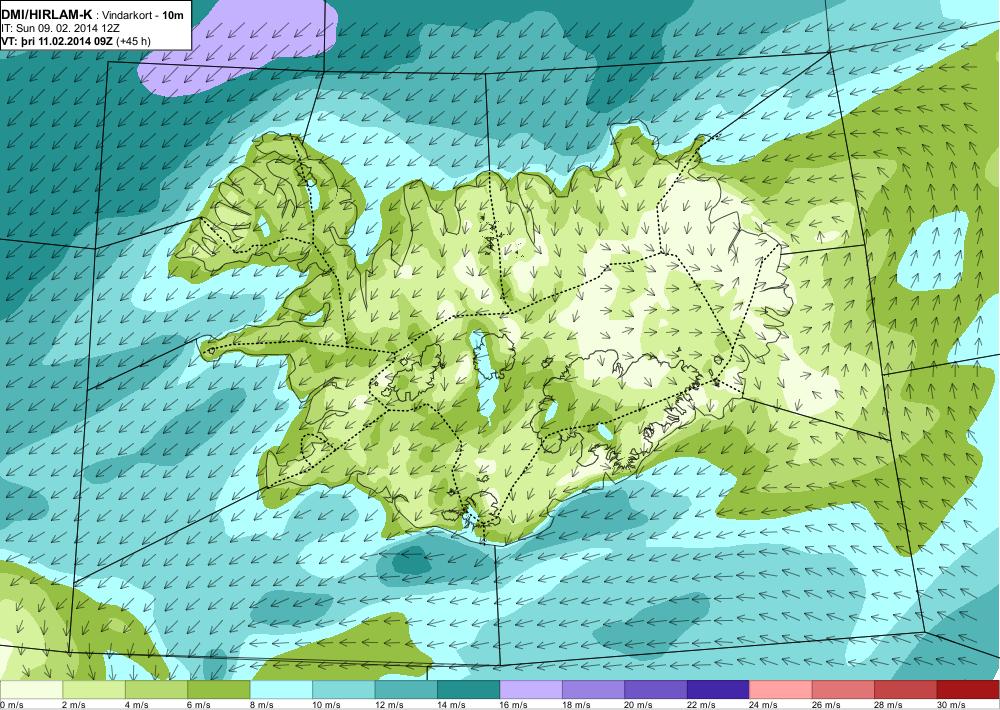Viewport: 1000px width, 710px height.
Task: Select the 'VT: þri 11.02.2014 09Z' valid time line
Action: [56, 41]
